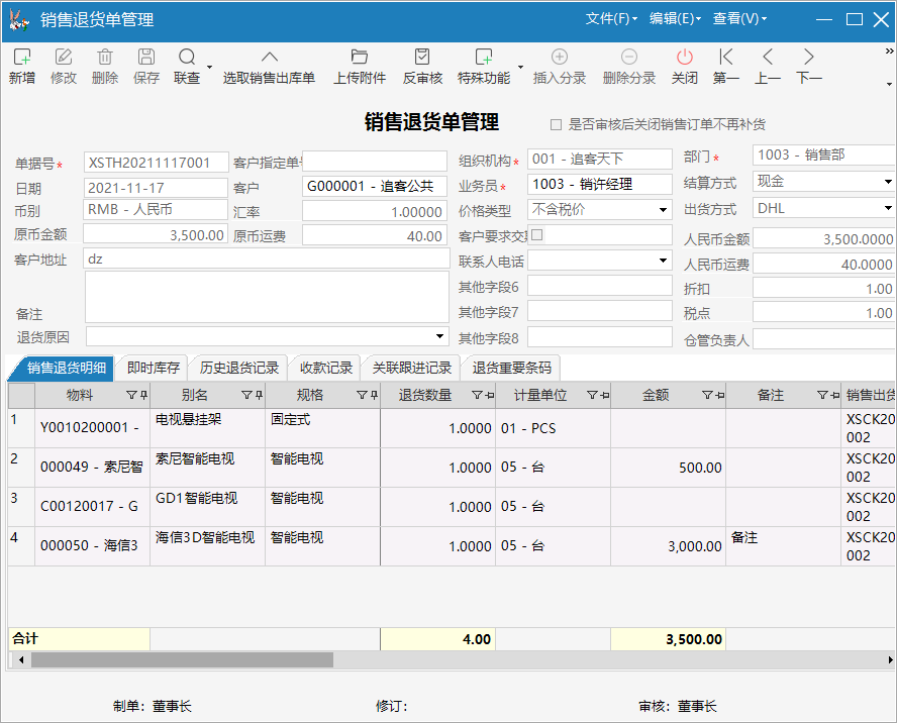Open the 特殊功能 dropdown arrow
The width and height of the screenshot is (897, 724).
[x=521, y=67]
